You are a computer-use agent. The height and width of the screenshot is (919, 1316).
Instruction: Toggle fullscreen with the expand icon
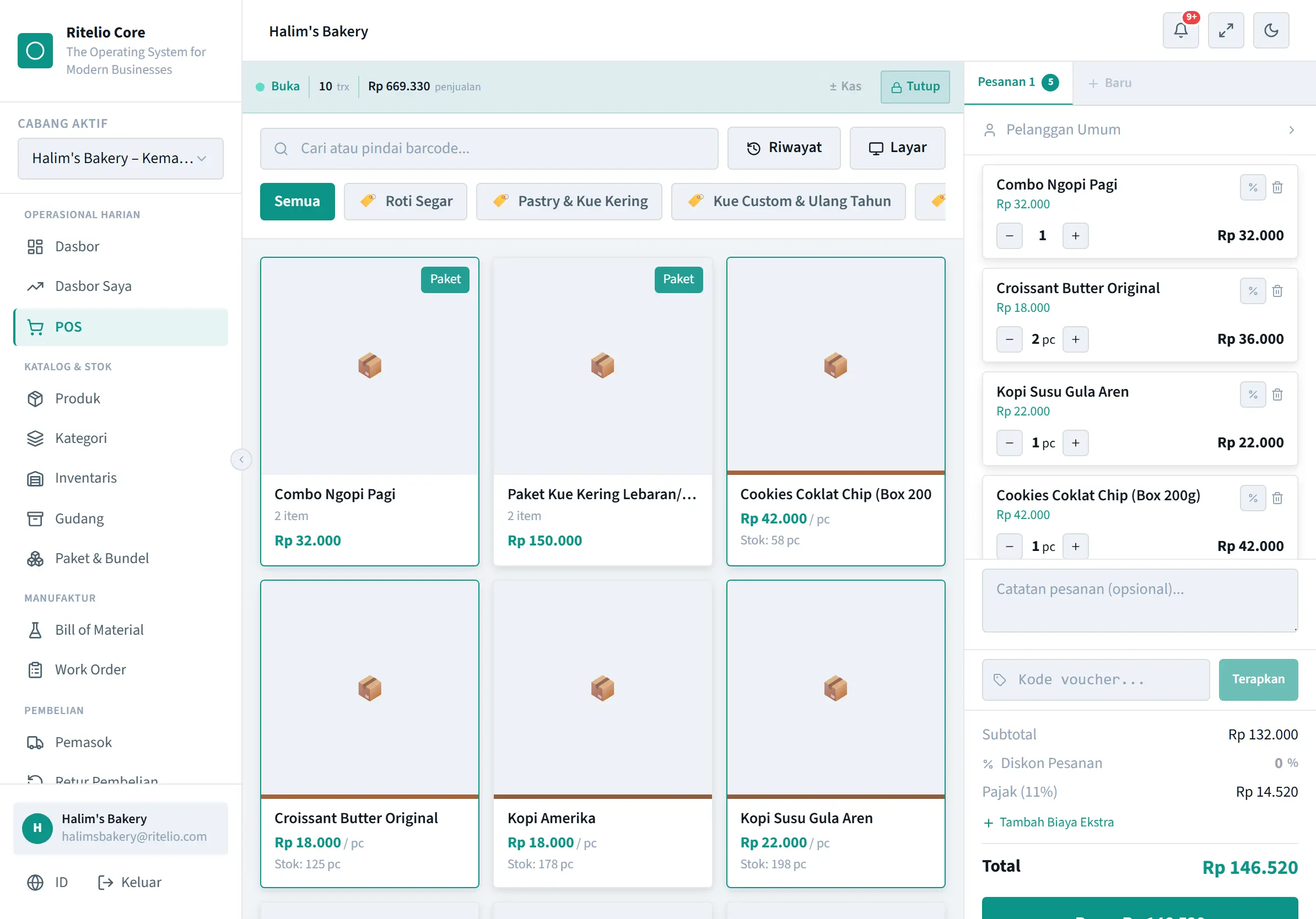point(1226,30)
